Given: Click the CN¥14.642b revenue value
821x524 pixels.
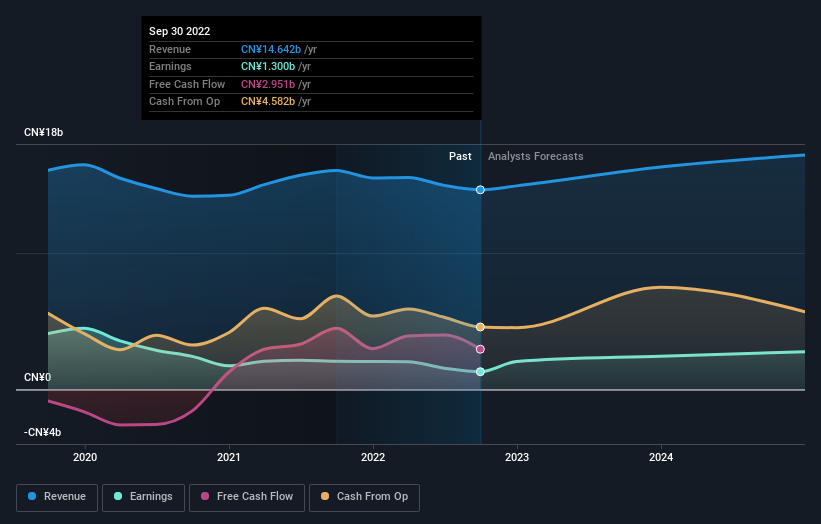Looking at the screenshot, I should (x=271, y=49).
